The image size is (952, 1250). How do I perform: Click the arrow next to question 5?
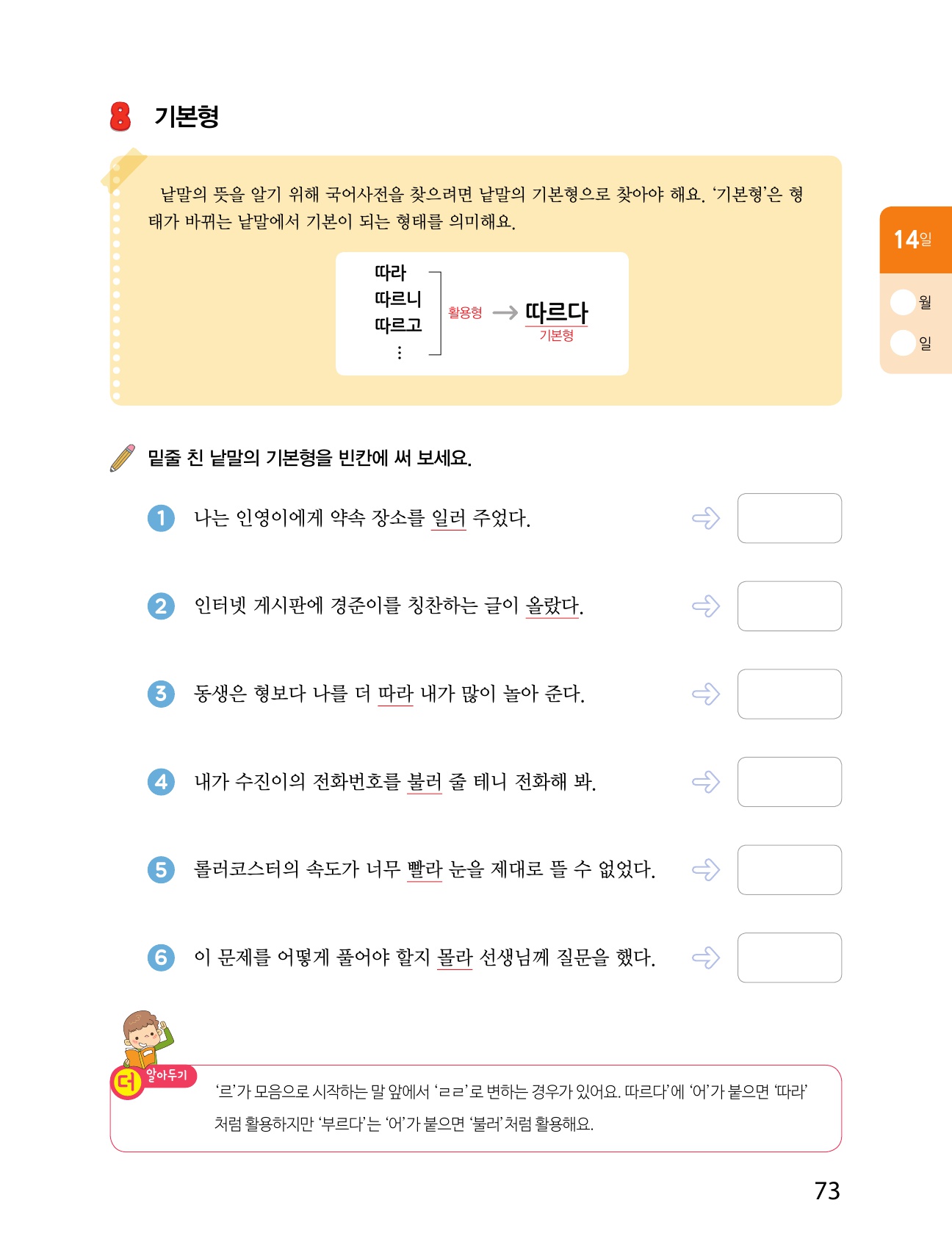pyautogui.click(x=706, y=870)
